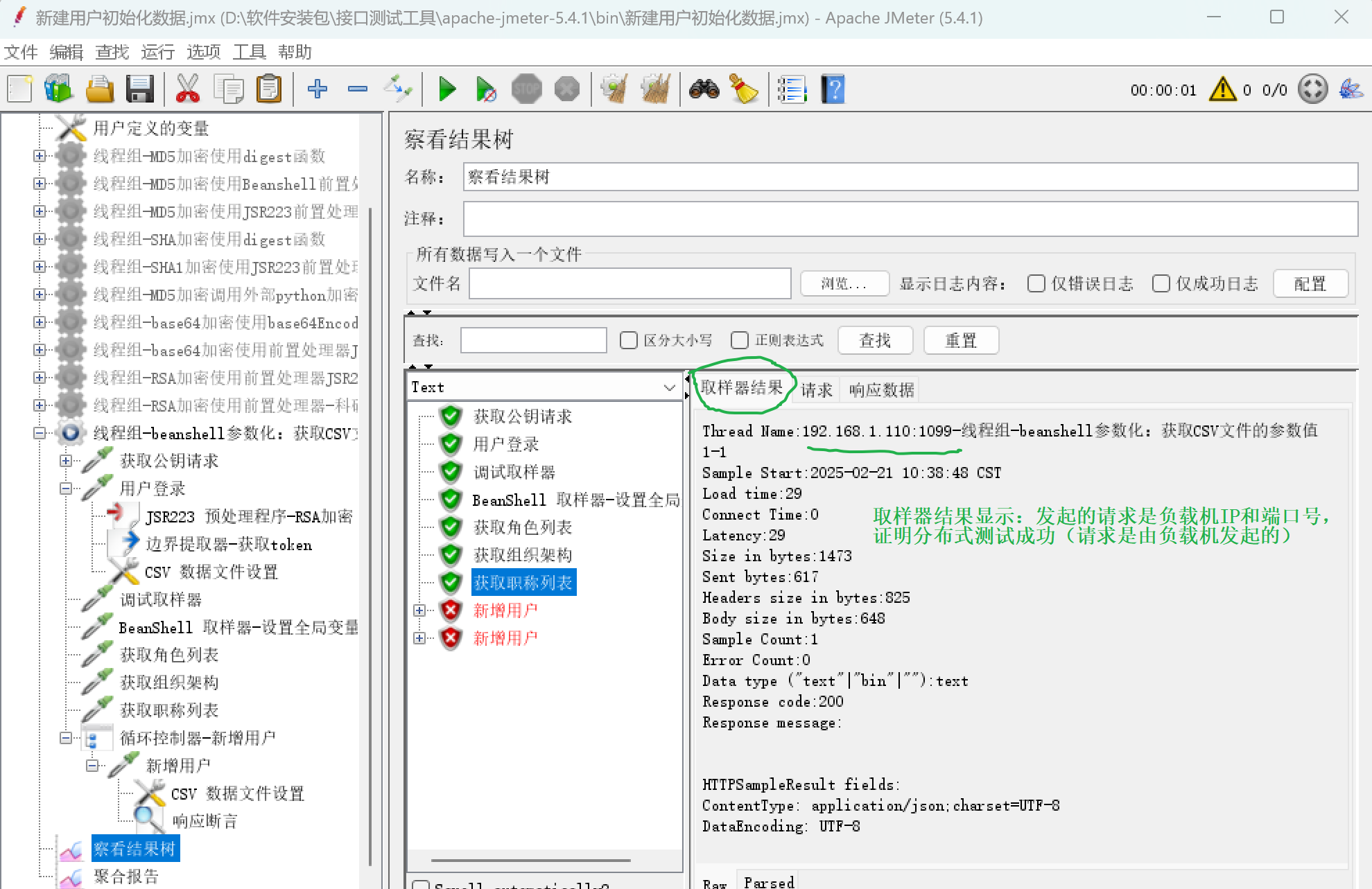
Task: Switch to the 响应数据 tab
Action: click(881, 390)
